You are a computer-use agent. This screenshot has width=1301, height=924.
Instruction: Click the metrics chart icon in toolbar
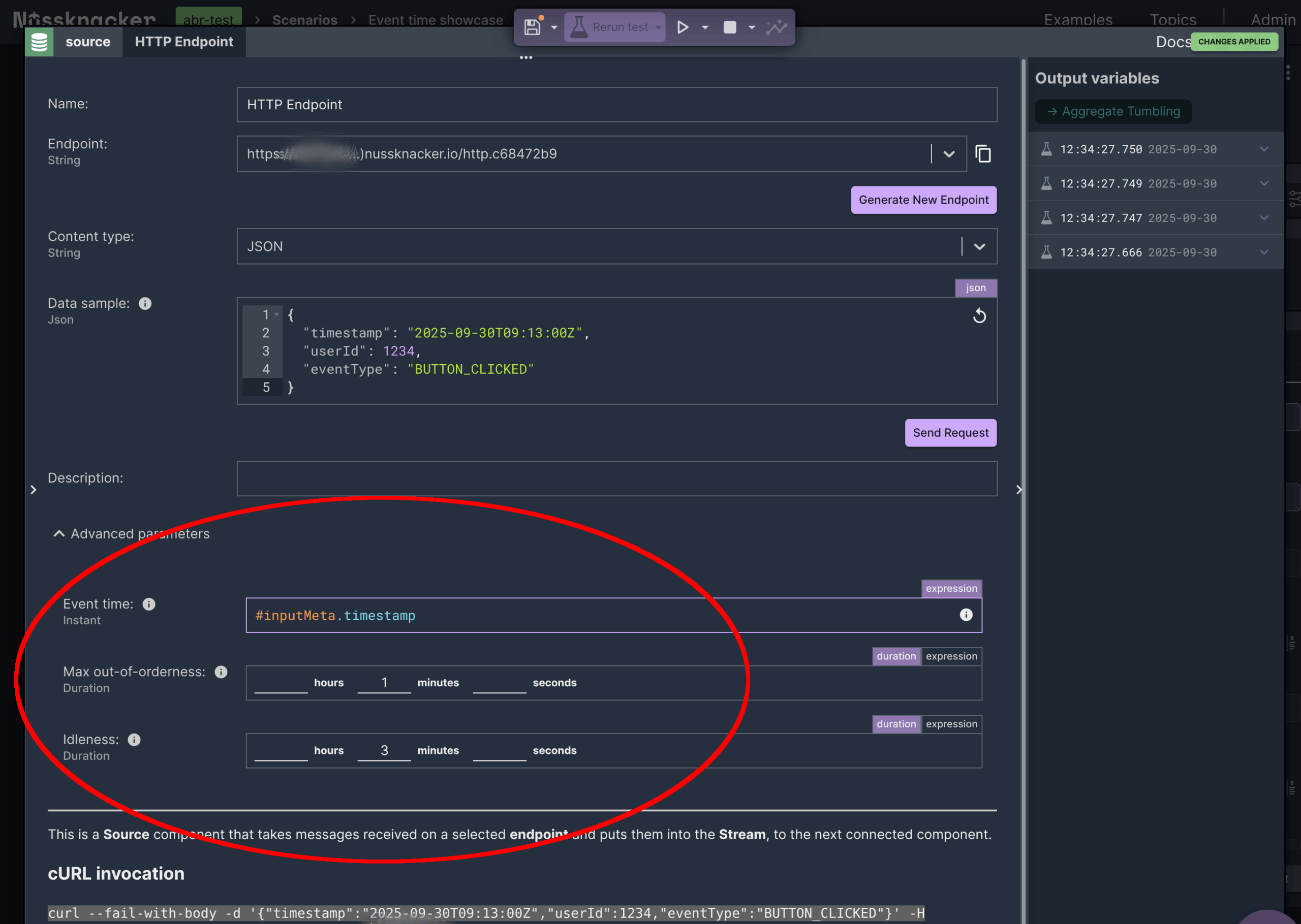coord(776,27)
